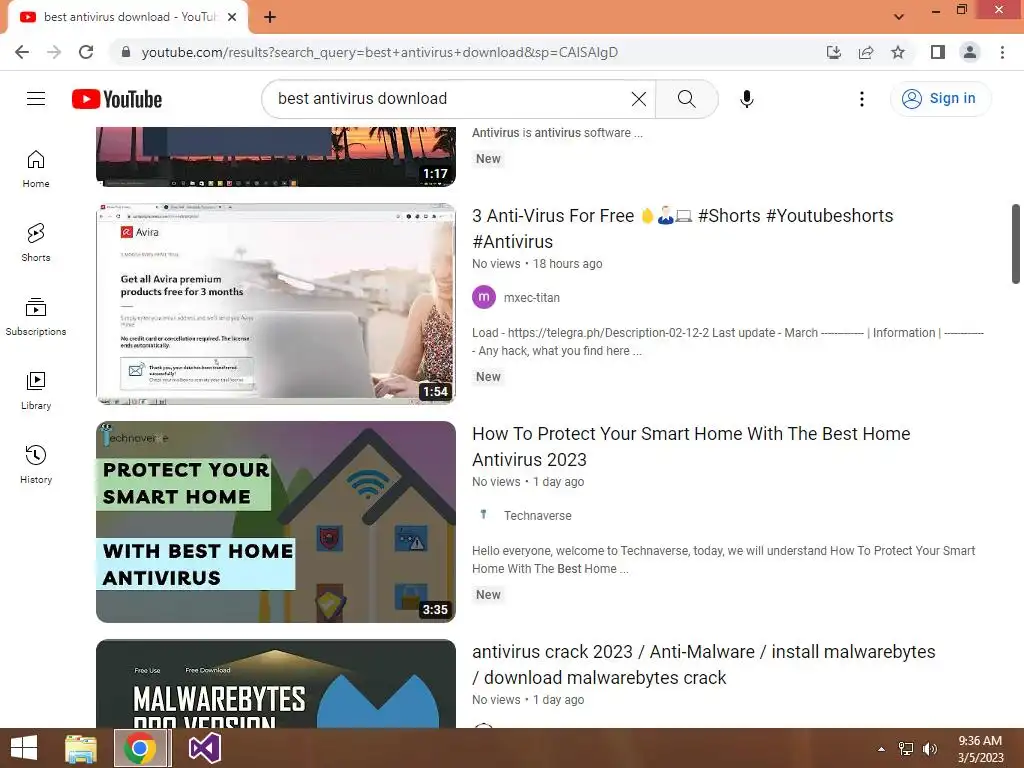This screenshot has height=768, width=1024.
Task: Visit the Technaverse channel name
Action: click(537, 516)
